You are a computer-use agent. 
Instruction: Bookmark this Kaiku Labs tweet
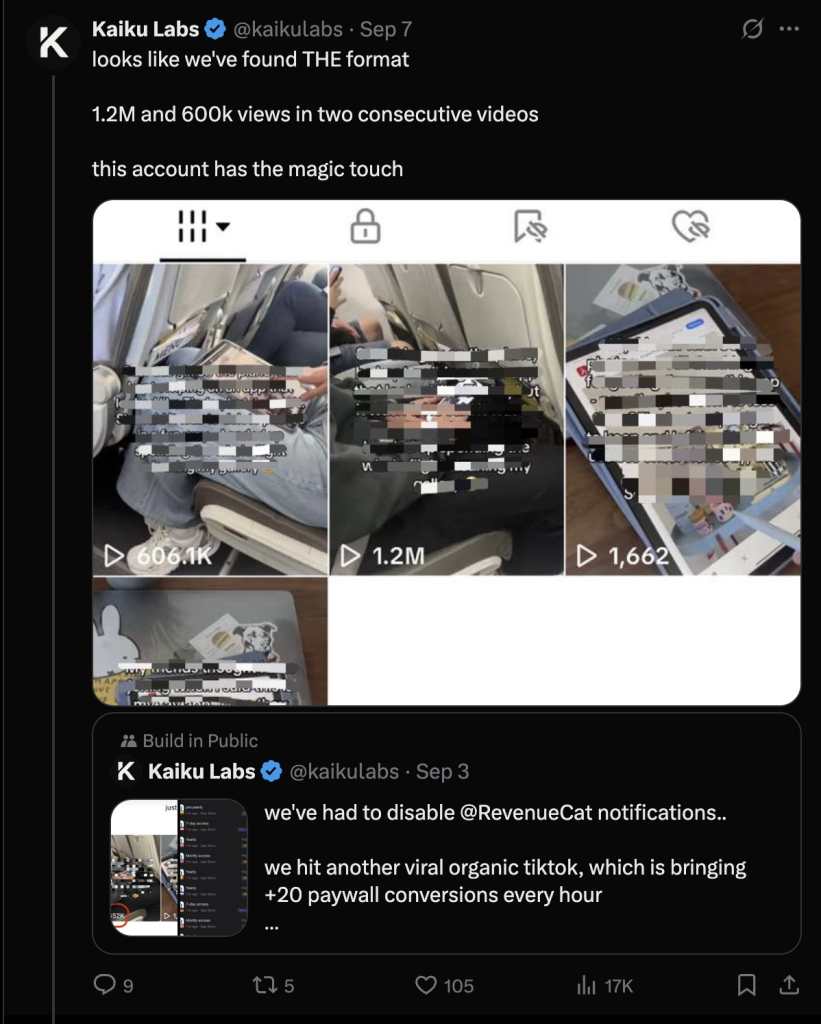tap(746, 985)
